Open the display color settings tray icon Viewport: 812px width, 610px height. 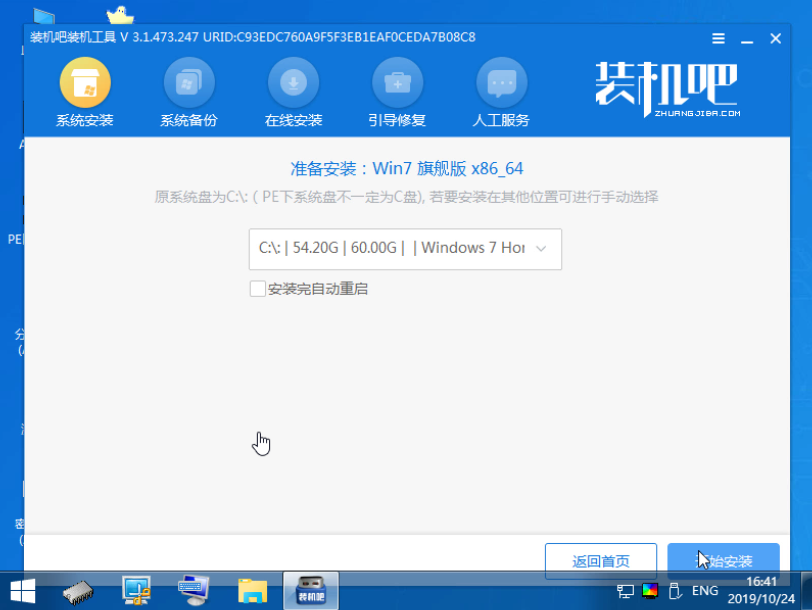pos(650,591)
